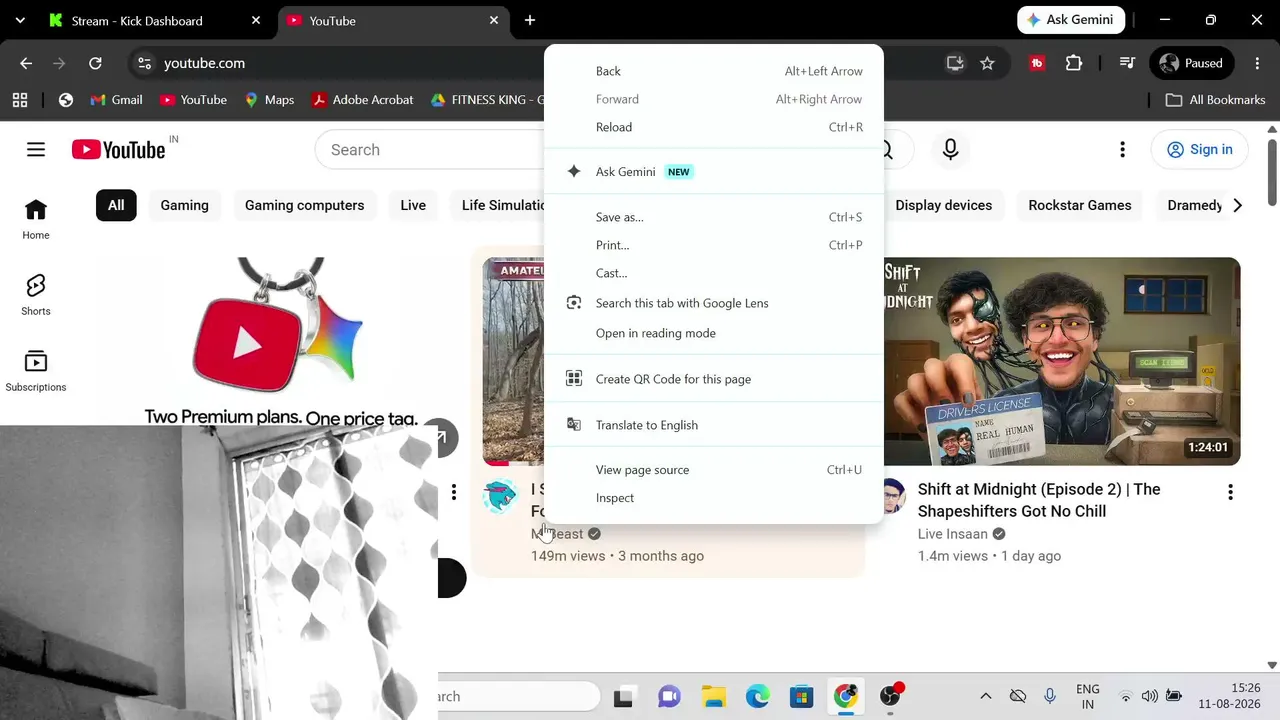Open the All Bookmarks folder
The image size is (1280, 720).
point(1215,100)
